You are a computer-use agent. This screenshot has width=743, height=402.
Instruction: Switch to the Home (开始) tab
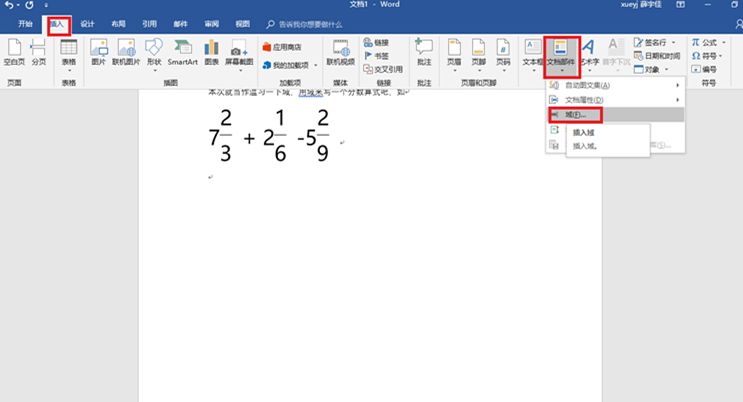[25, 24]
